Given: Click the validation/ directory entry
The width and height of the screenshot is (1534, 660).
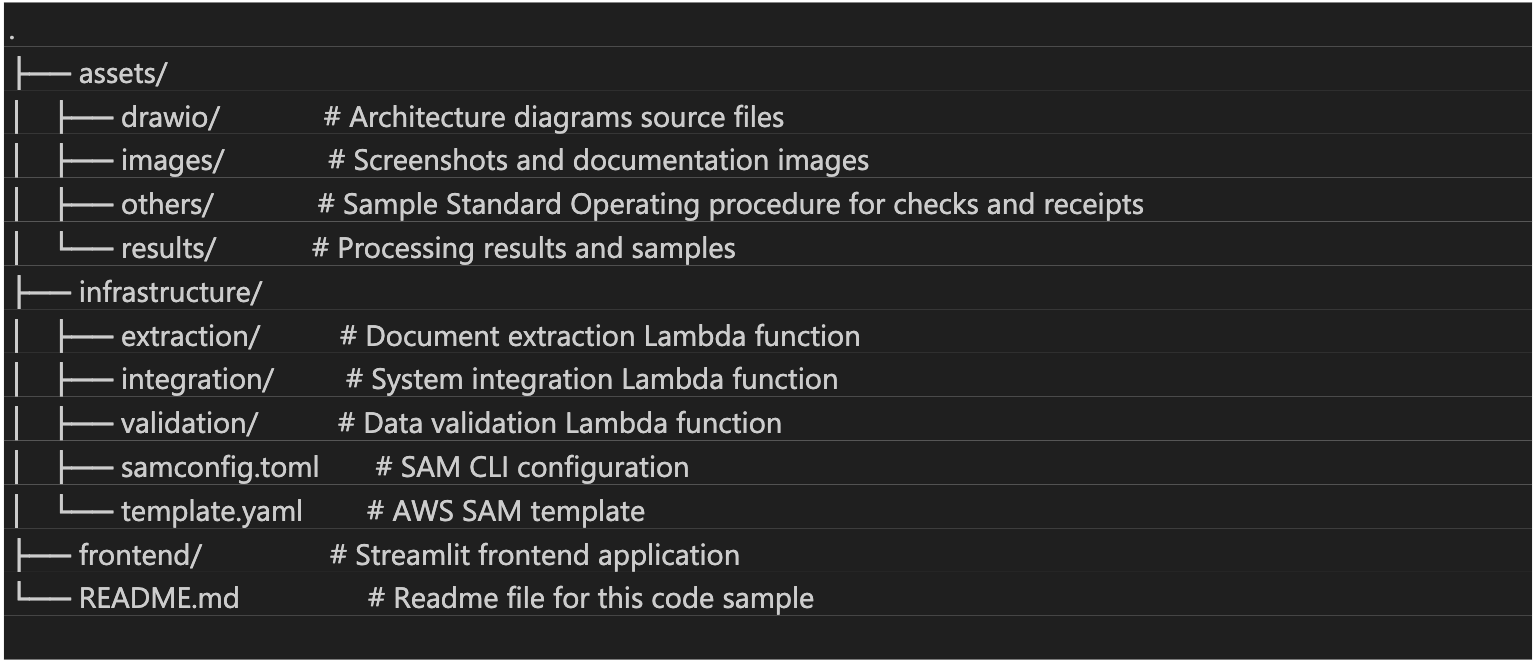Looking at the screenshot, I should 189,424.
